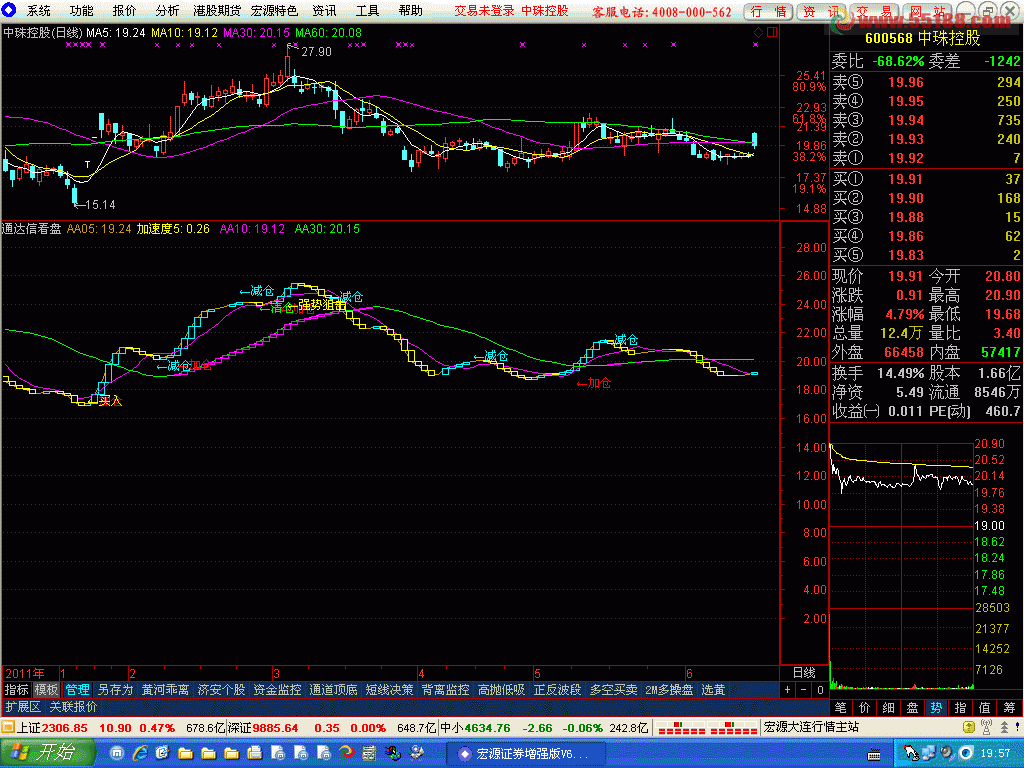Click the red diamond icon atop the K-line chart
Screen dimensions: 1024x768
(758, 32)
